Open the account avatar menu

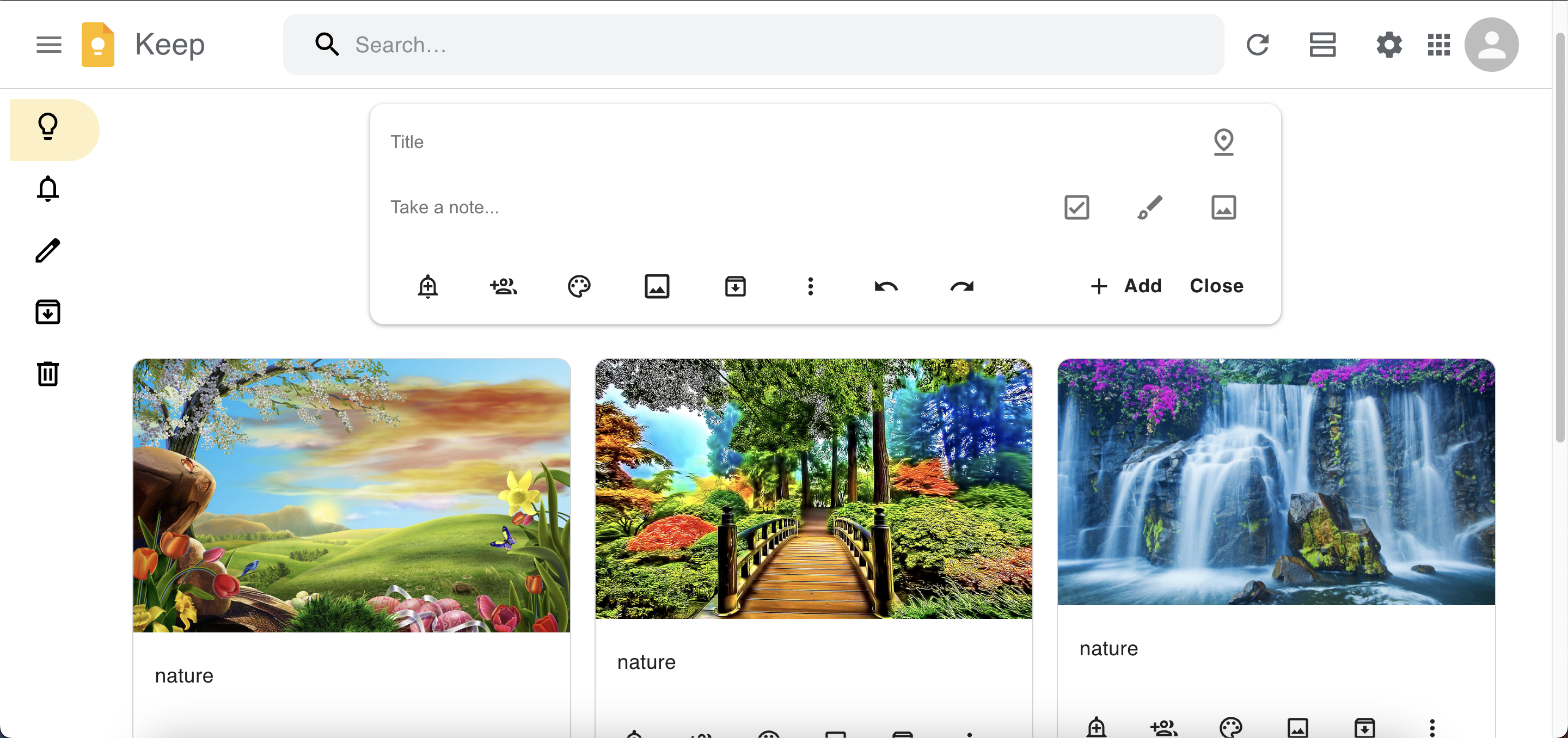pos(1491,45)
